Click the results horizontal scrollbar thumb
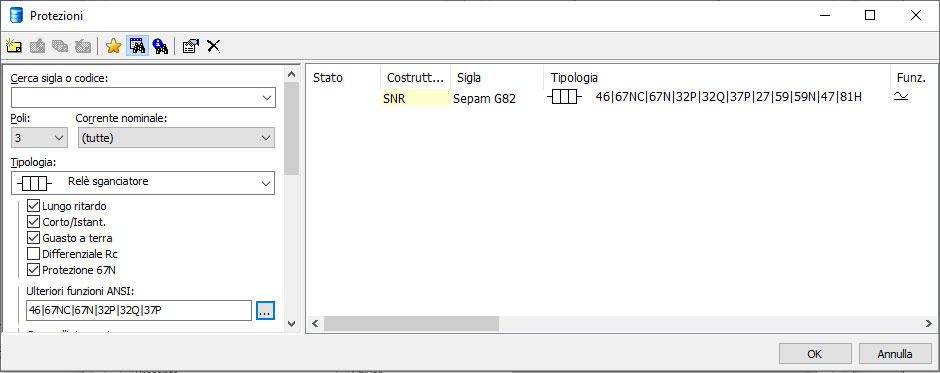The image size is (940, 373). (411, 324)
